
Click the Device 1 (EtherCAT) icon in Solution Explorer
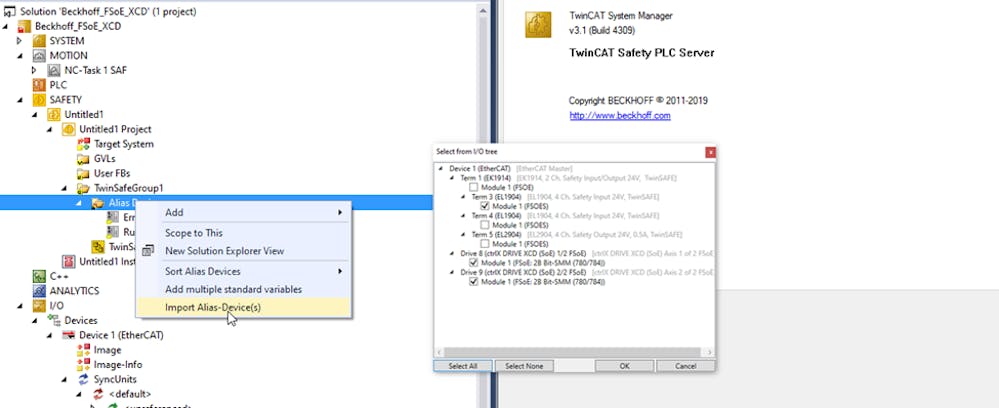click(68, 335)
